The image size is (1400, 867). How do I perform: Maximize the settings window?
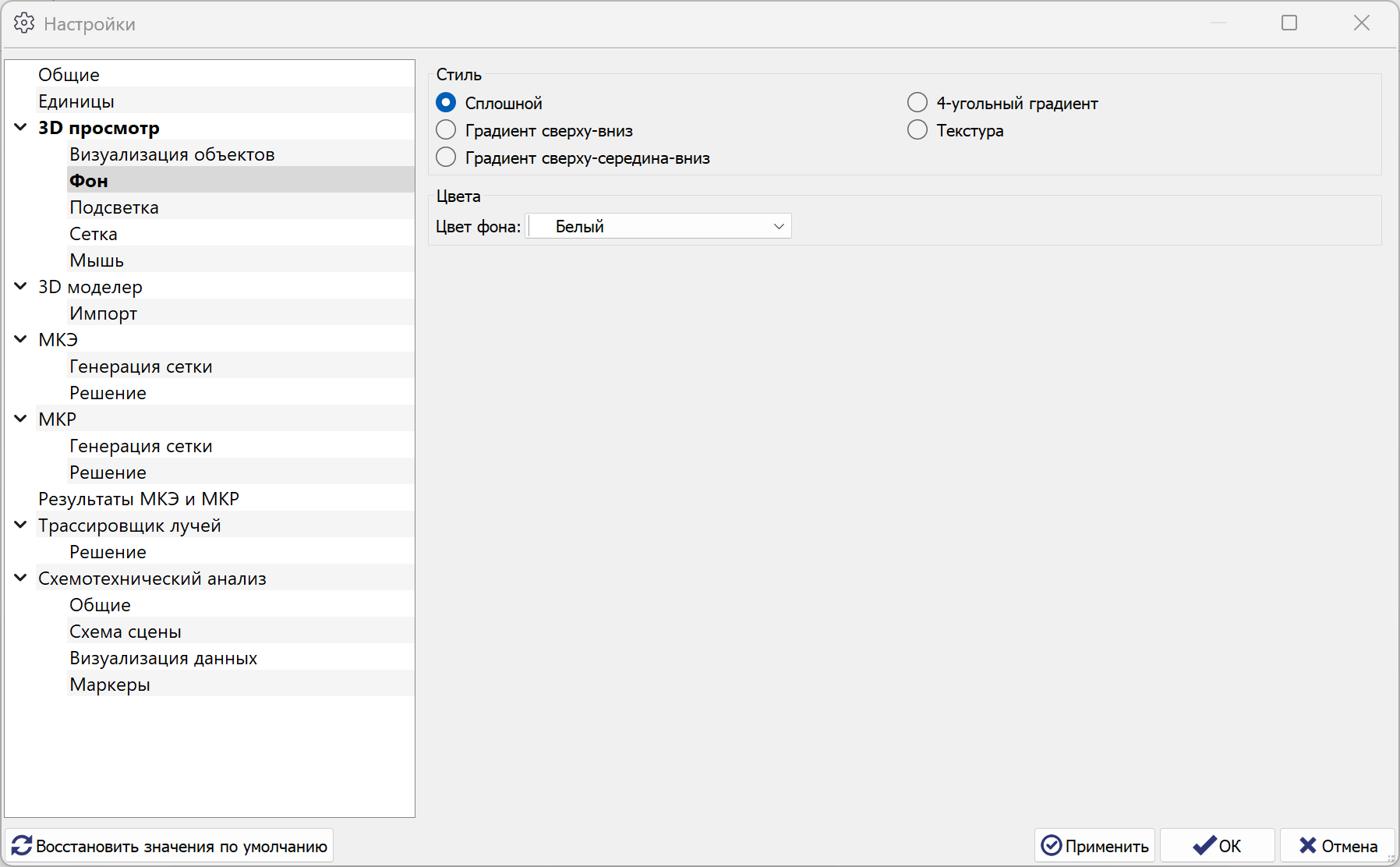click(1289, 23)
